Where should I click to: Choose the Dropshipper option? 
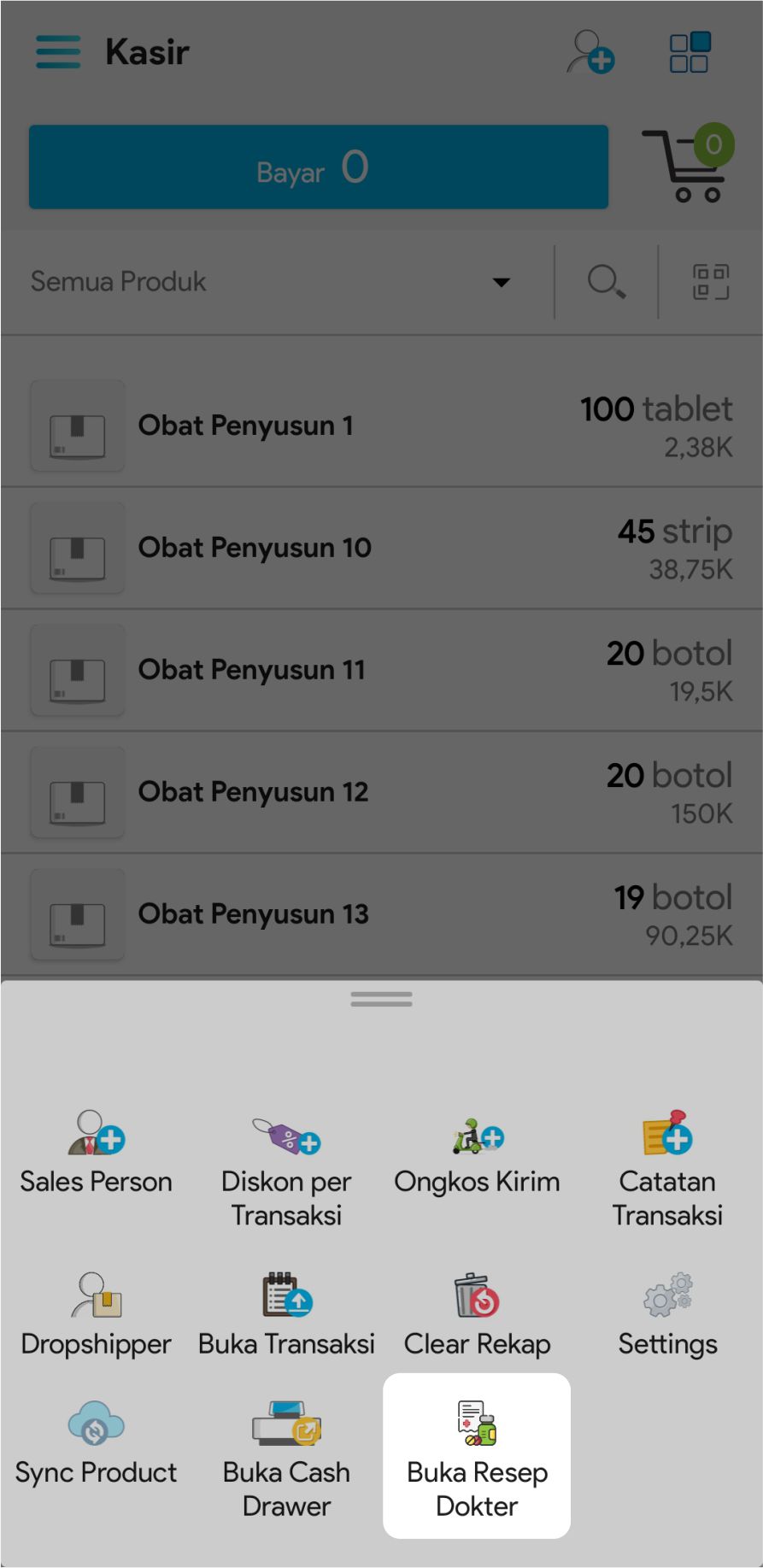pos(96,1315)
